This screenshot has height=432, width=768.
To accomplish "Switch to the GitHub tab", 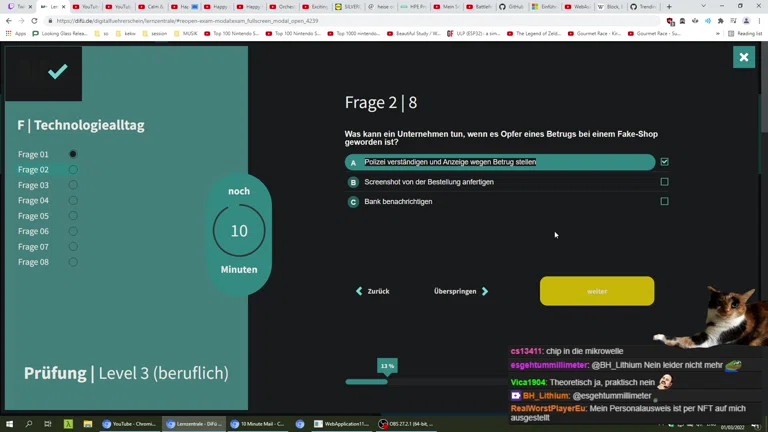I will pos(511,7).
